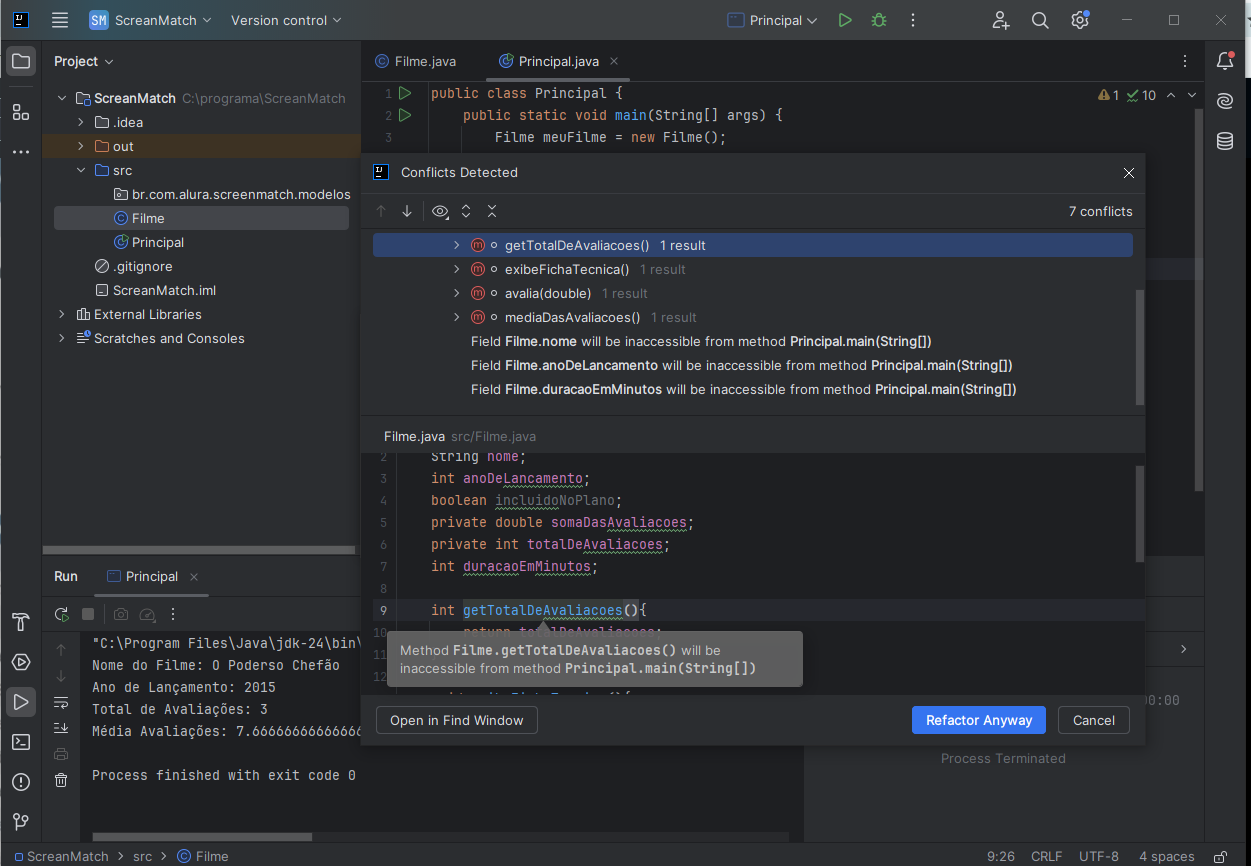The height and width of the screenshot is (866, 1251).
Task: Open the ScreanMatch project dropdown
Action: click(151, 20)
